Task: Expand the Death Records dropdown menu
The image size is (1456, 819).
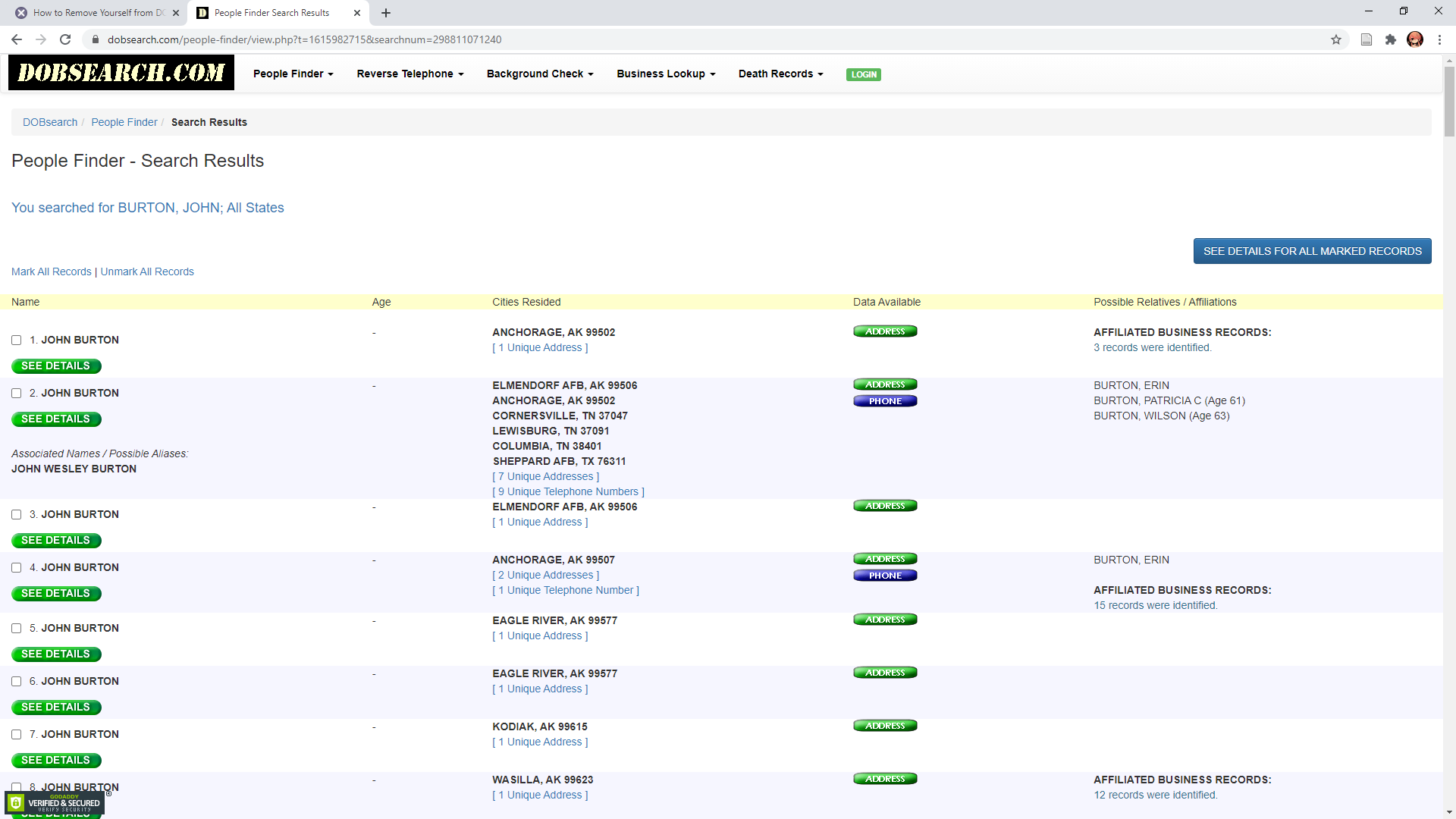Action: tap(780, 74)
